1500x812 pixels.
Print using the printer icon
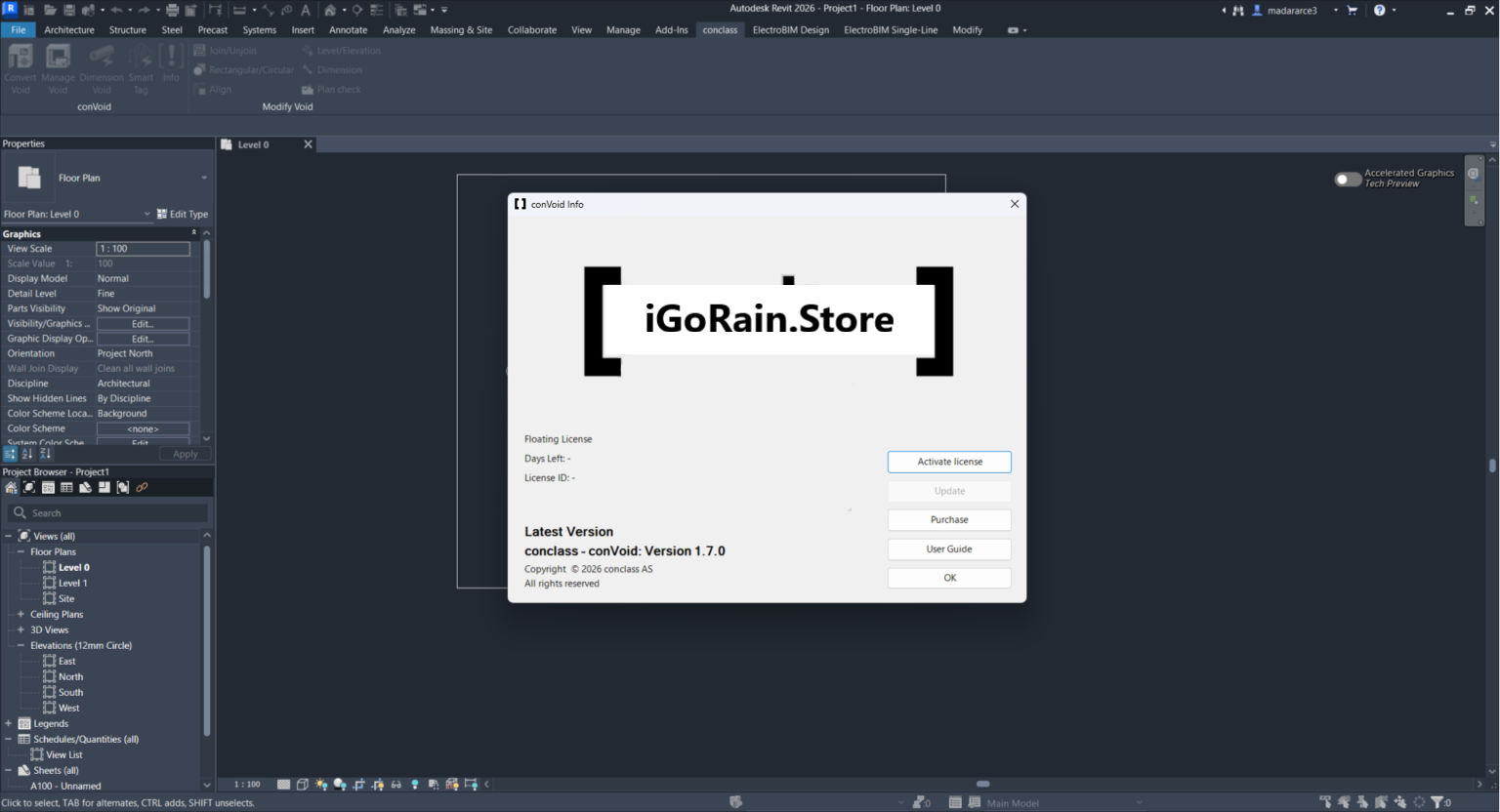coord(173,10)
